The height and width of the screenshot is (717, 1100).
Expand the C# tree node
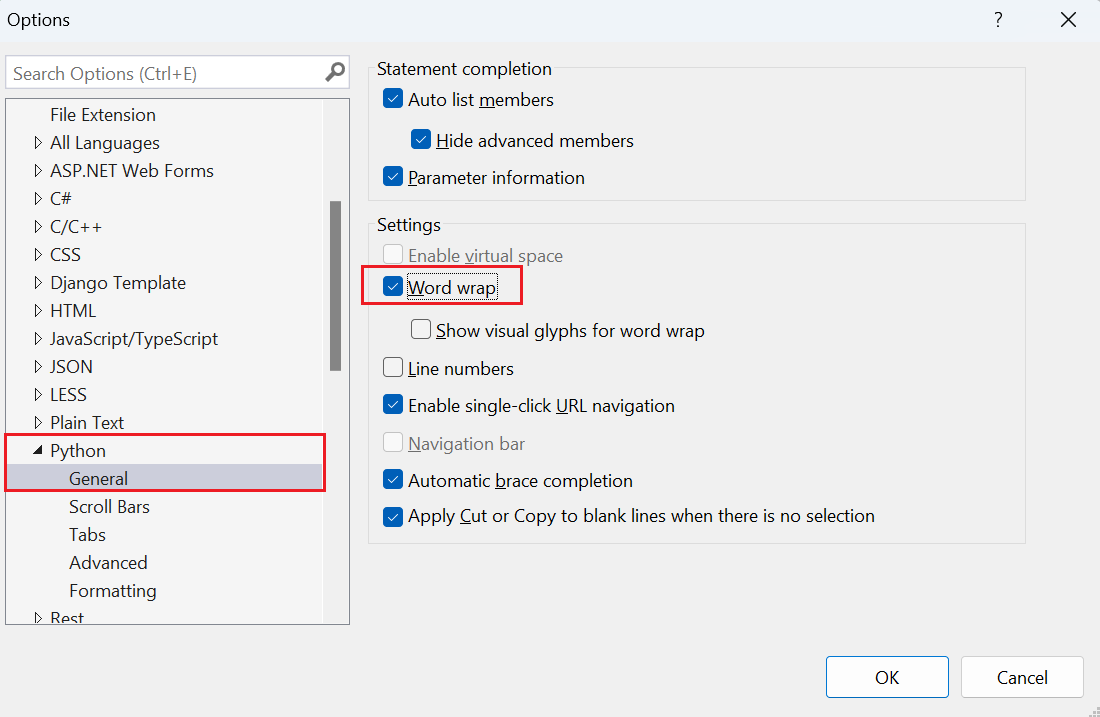click(38, 199)
